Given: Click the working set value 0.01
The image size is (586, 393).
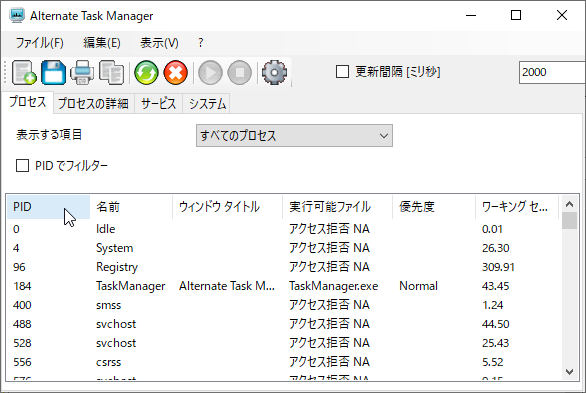Looking at the screenshot, I should click(x=492, y=229).
